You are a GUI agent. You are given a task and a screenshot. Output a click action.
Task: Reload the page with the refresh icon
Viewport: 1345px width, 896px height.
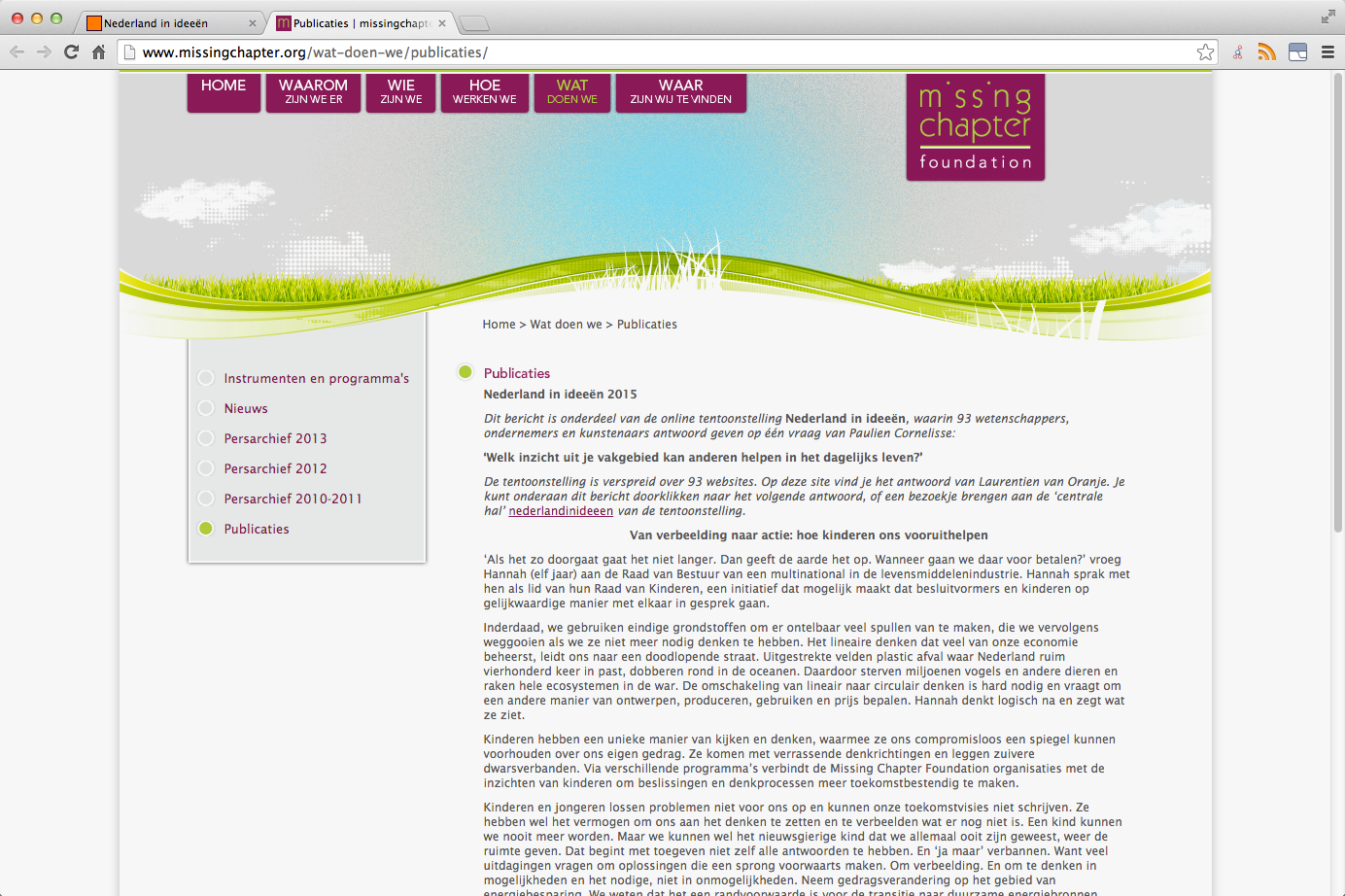(71, 52)
